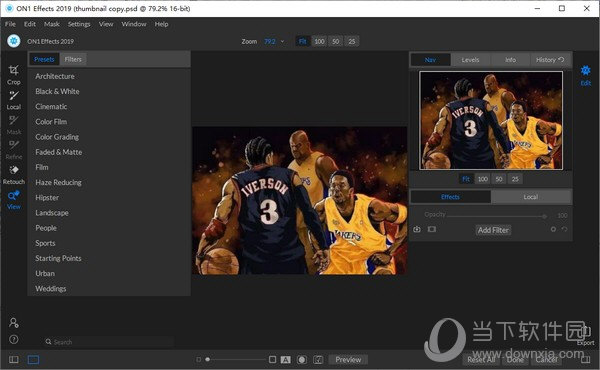Click the ON1 Effects logo icon
The height and width of the screenshot is (370, 600).
click(14, 41)
